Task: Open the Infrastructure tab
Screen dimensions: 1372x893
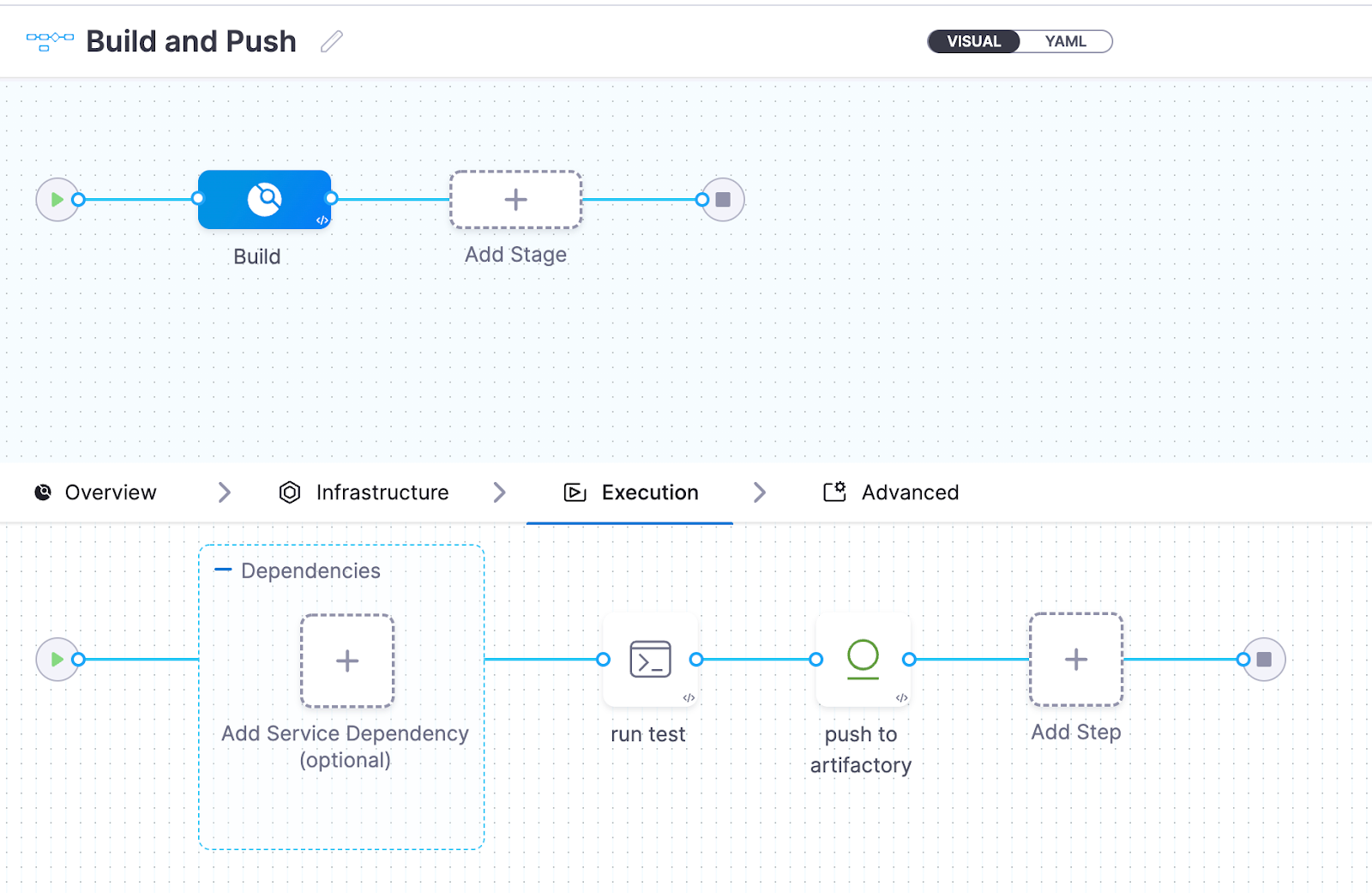Action: 364,492
